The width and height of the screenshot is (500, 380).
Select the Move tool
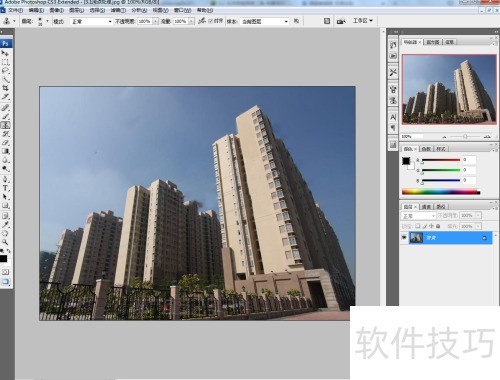(x=5, y=53)
